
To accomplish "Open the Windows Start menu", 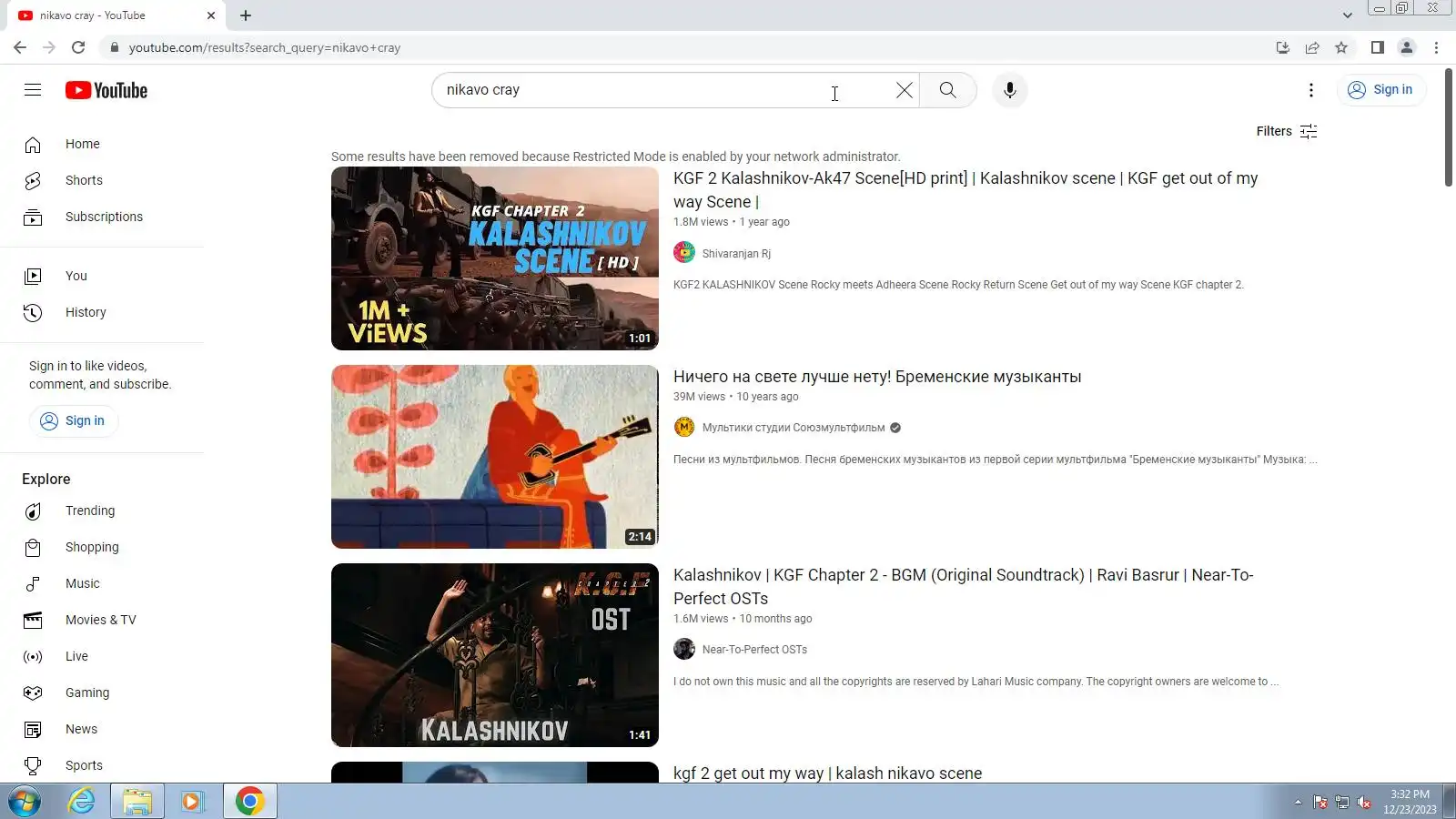I will point(25,801).
